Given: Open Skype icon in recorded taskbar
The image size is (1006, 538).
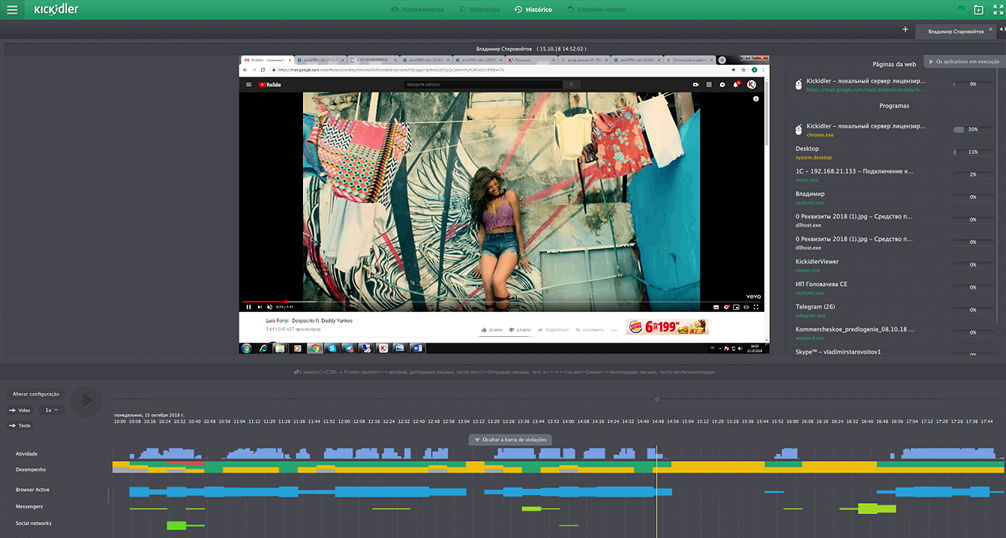Looking at the screenshot, I should (x=332, y=348).
